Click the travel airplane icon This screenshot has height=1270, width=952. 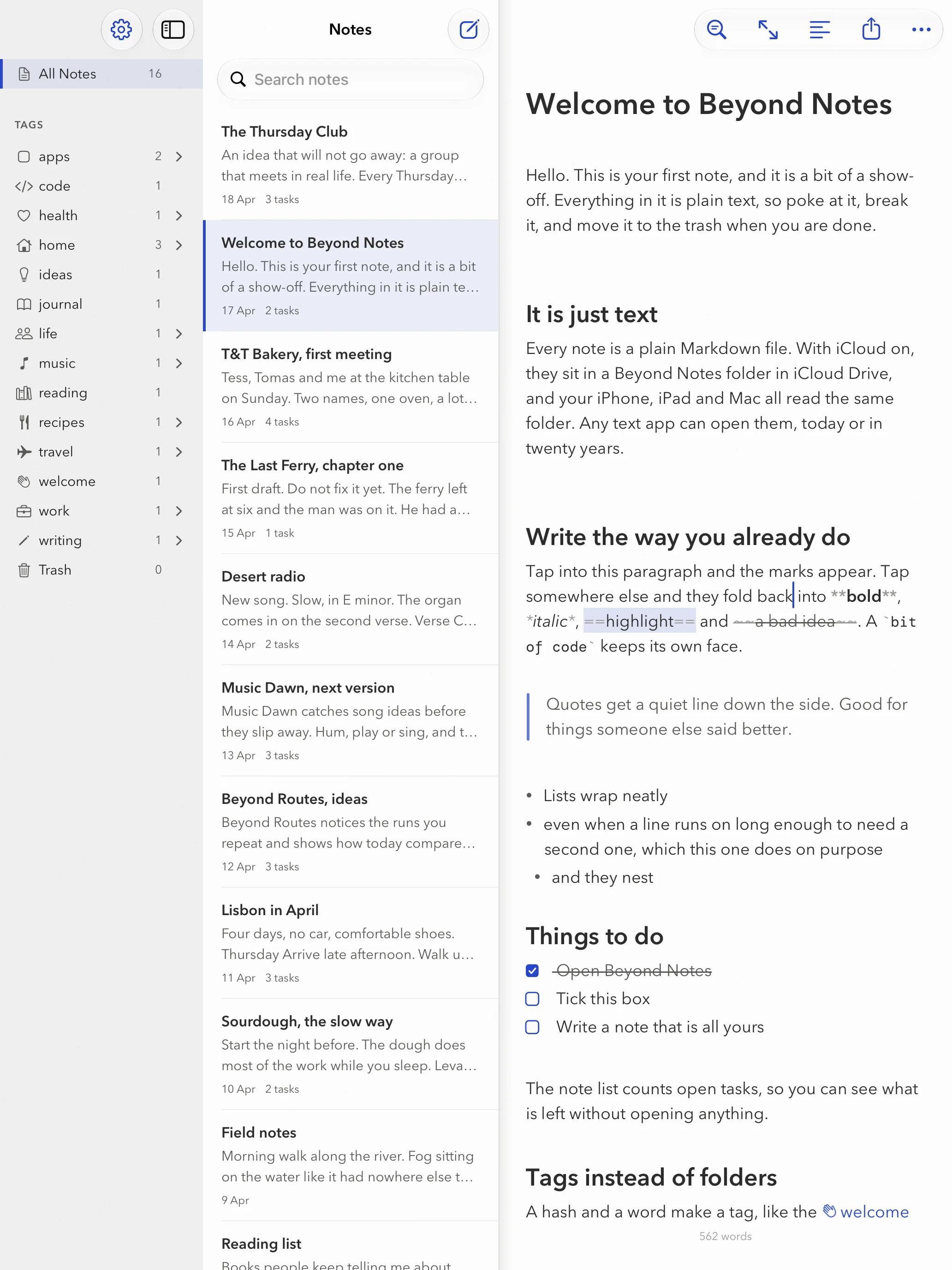pyautogui.click(x=24, y=452)
